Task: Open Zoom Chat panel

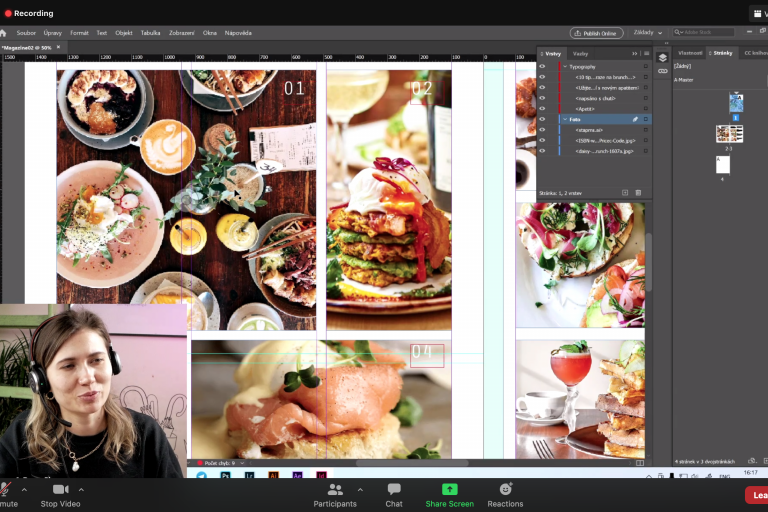Action: (394, 494)
